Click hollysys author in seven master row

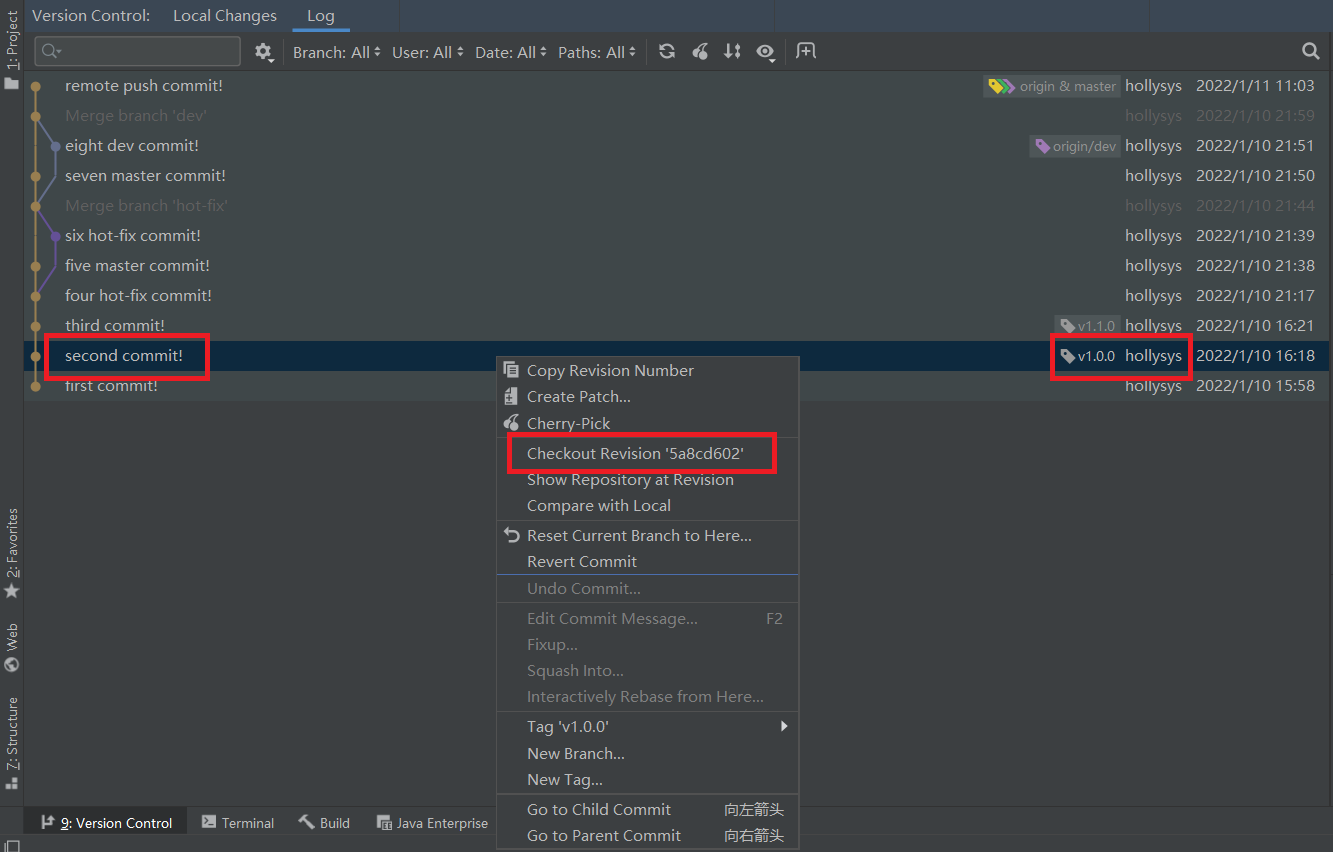[1153, 176]
